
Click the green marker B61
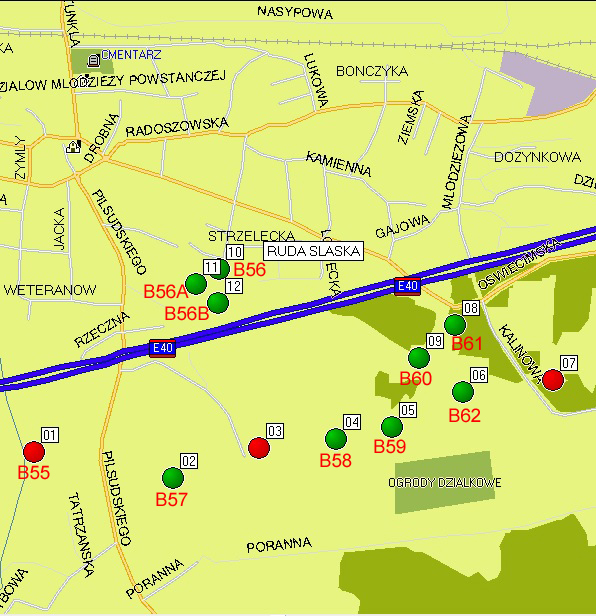455,325
